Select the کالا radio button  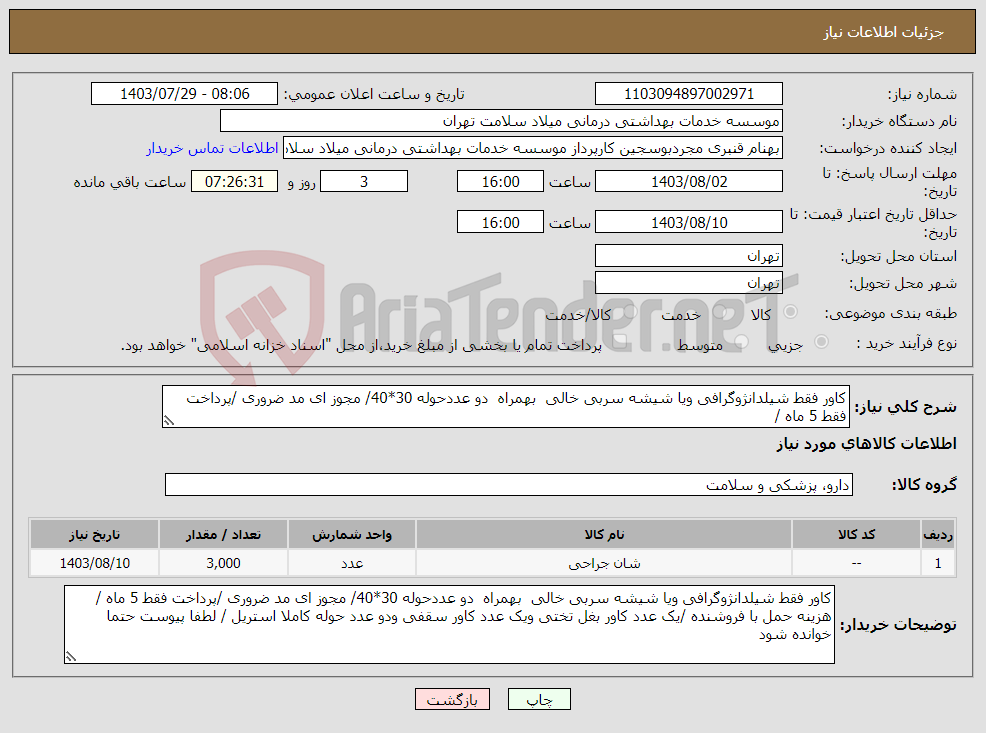point(790,312)
